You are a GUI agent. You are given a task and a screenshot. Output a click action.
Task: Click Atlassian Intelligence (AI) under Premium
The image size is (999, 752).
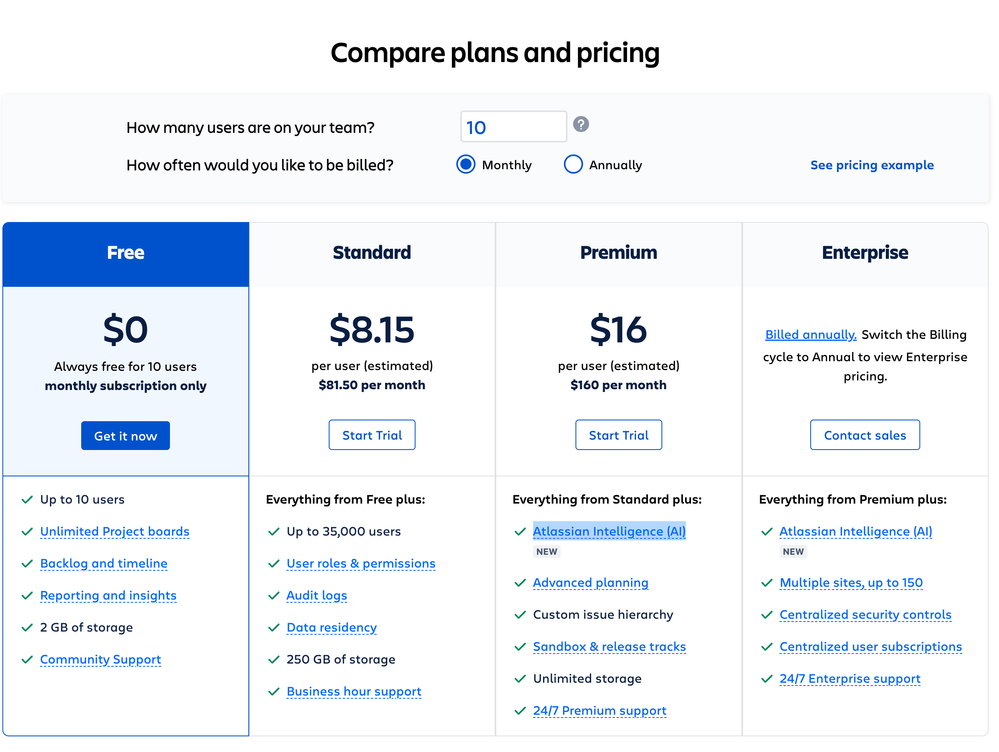coord(609,531)
